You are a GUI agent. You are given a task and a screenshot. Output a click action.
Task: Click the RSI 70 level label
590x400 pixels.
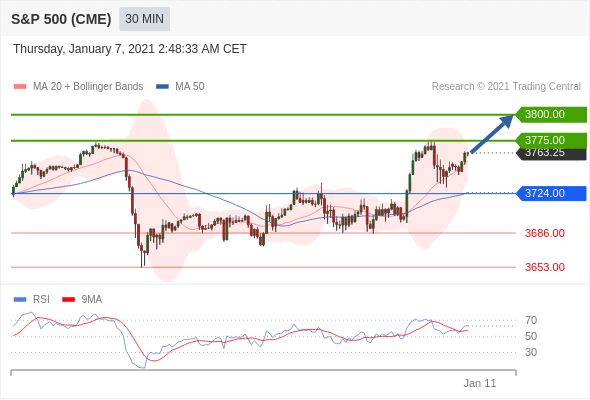point(531,320)
